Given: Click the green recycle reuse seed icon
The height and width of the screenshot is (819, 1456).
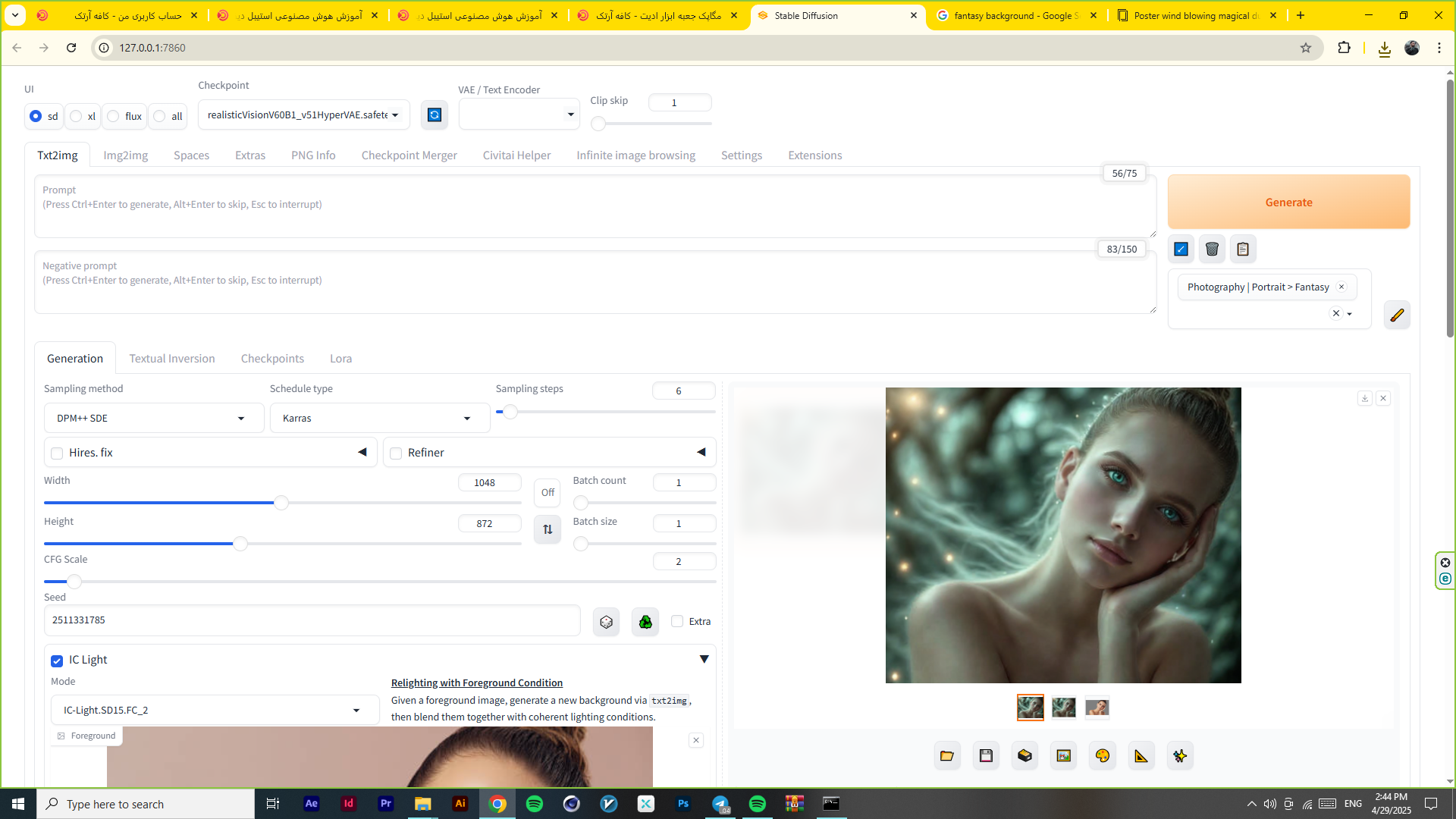Looking at the screenshot, I should pos(645,622).
